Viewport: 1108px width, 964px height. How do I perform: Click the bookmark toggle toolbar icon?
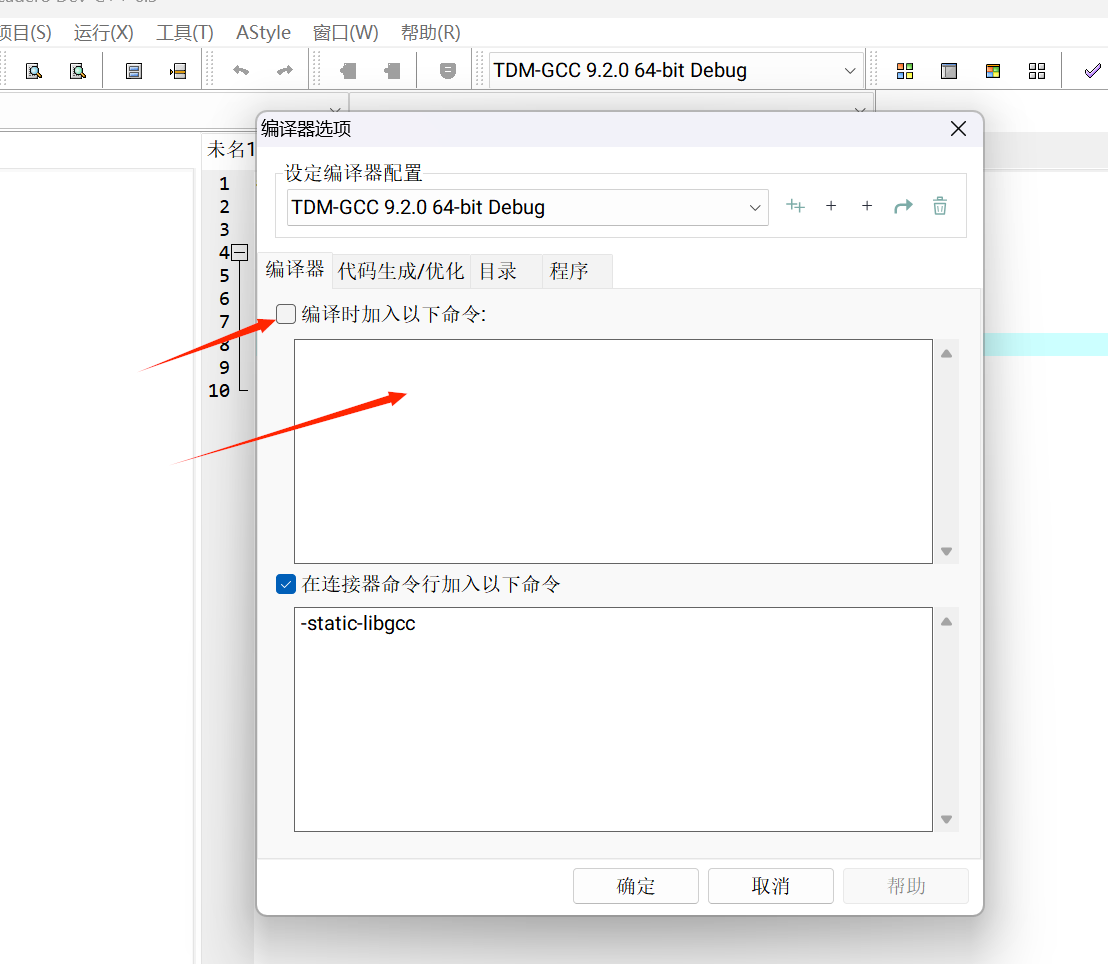tap(134, 71)
